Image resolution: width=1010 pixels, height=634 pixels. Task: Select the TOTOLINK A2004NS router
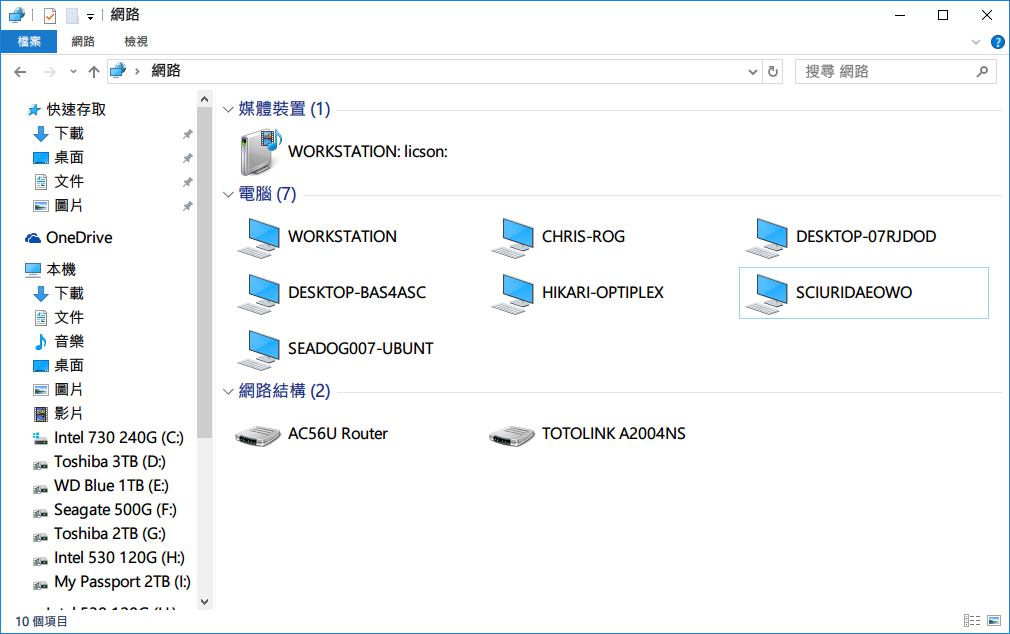click(x=587, y=434)
